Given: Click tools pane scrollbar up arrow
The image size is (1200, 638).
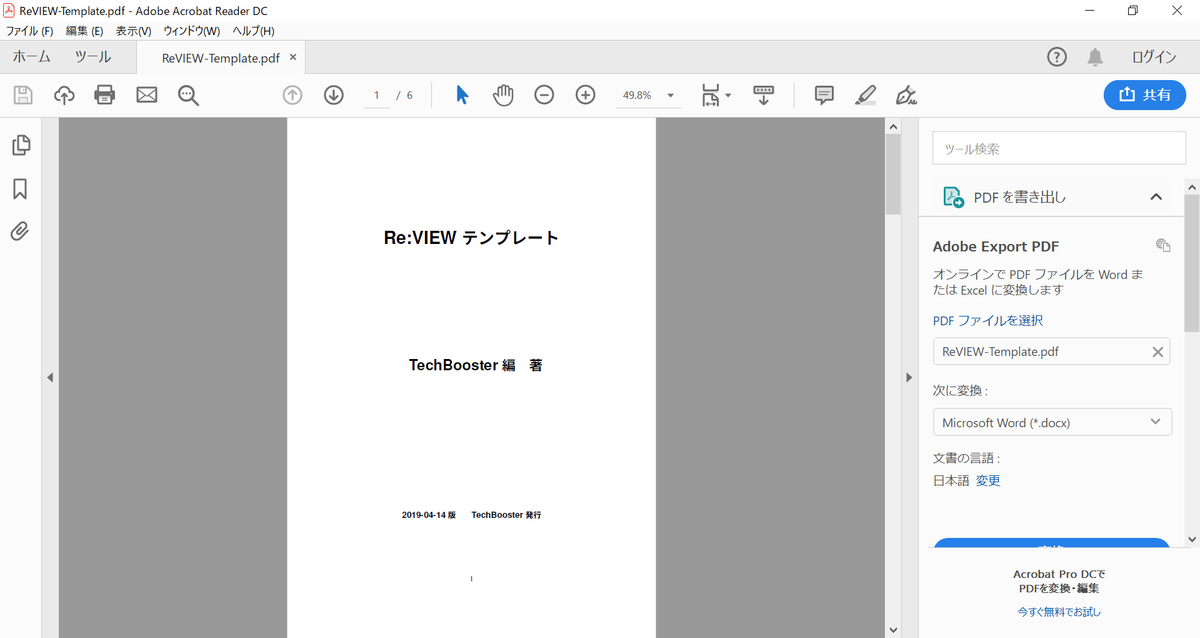Looking at the screenshot, I should pos(1192,187).
